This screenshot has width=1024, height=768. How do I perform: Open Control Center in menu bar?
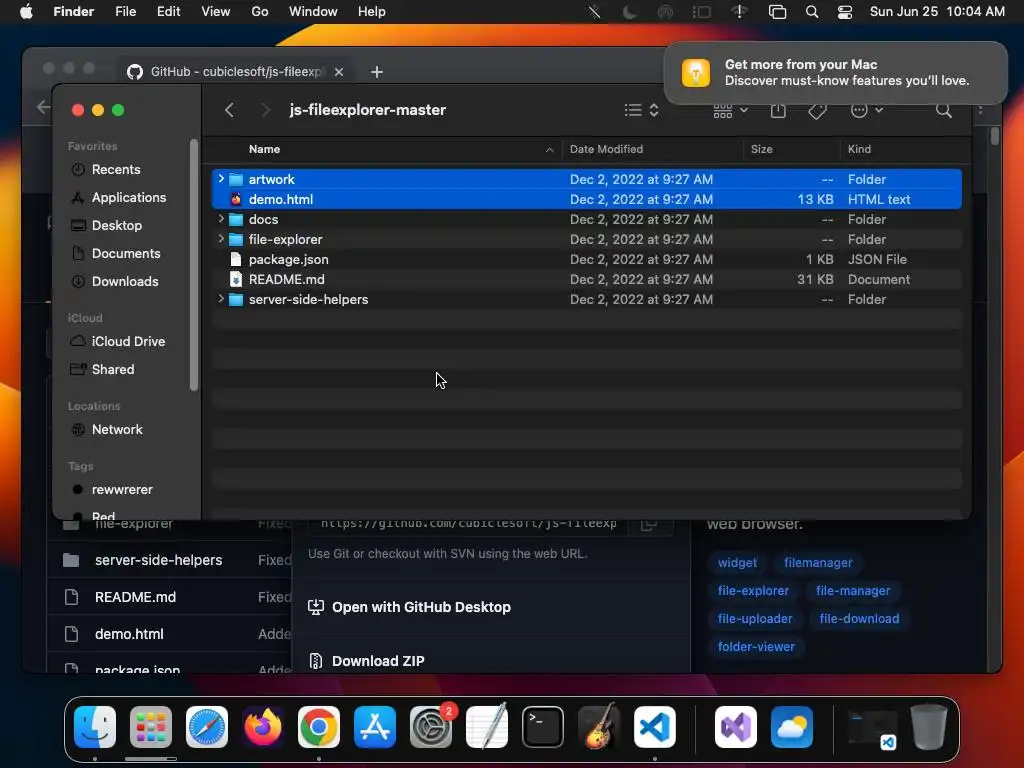coord(844,12)
